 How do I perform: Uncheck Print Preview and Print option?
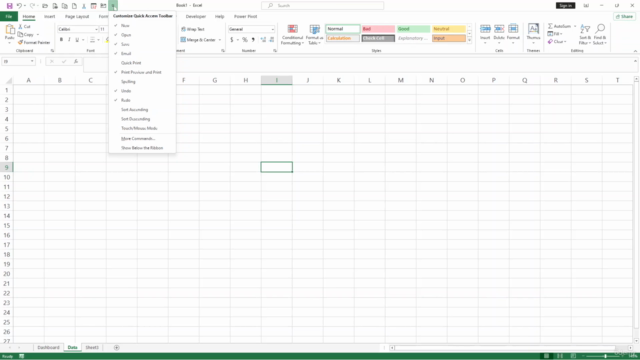point(142,72)
